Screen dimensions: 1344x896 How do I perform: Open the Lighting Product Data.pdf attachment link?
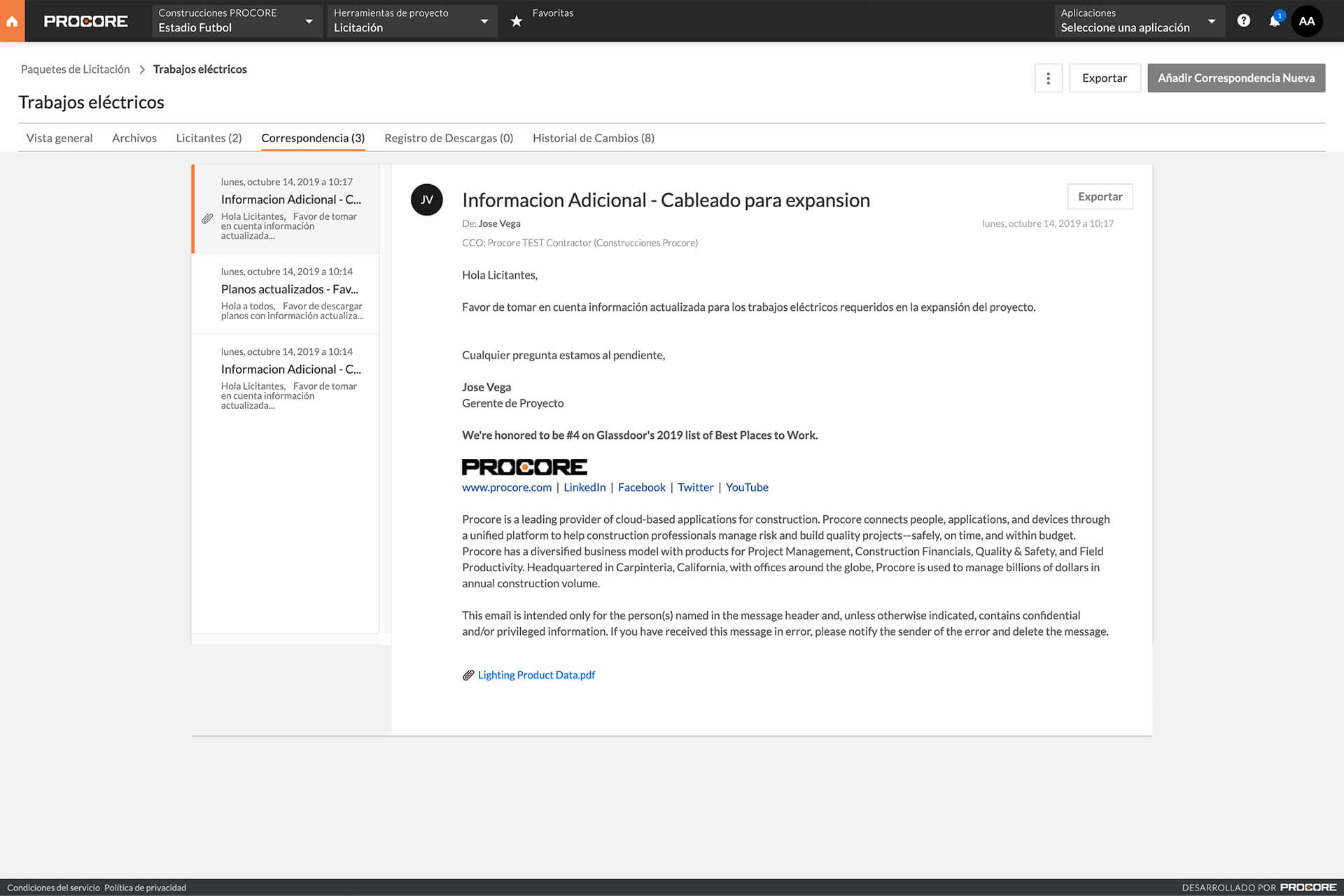point(536,674)
